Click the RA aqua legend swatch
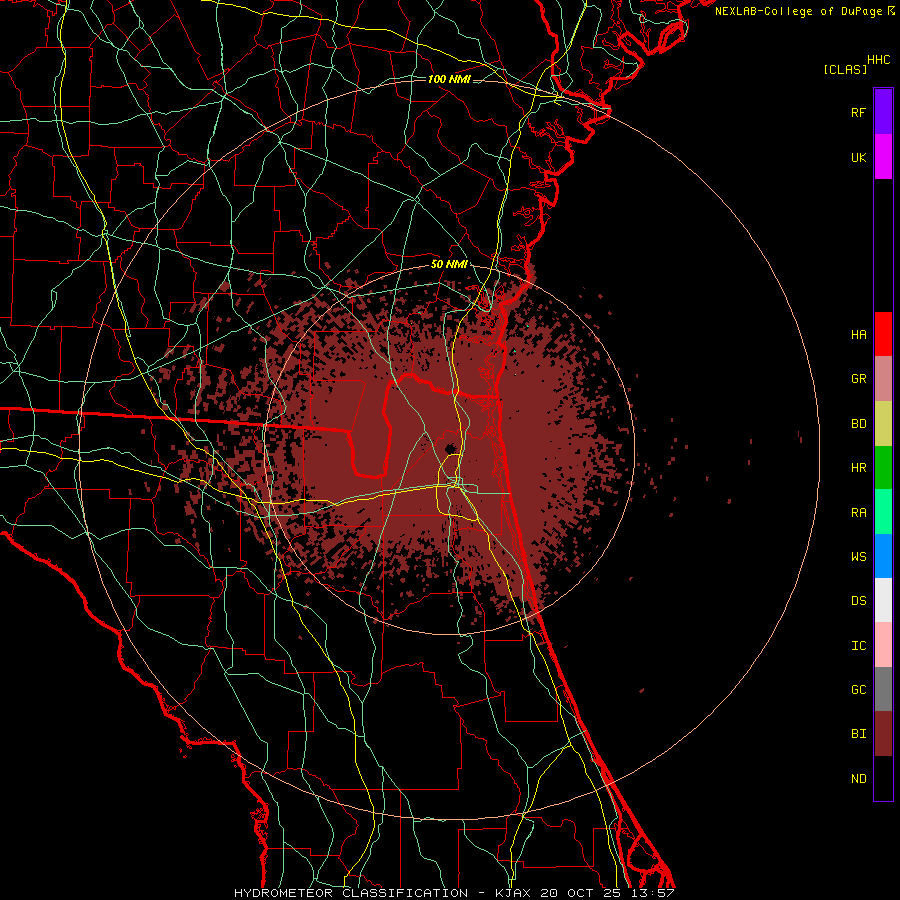Image resolution: width=900 pixels, height=900 pixels. pyautogui.click(x=883, y=512)
